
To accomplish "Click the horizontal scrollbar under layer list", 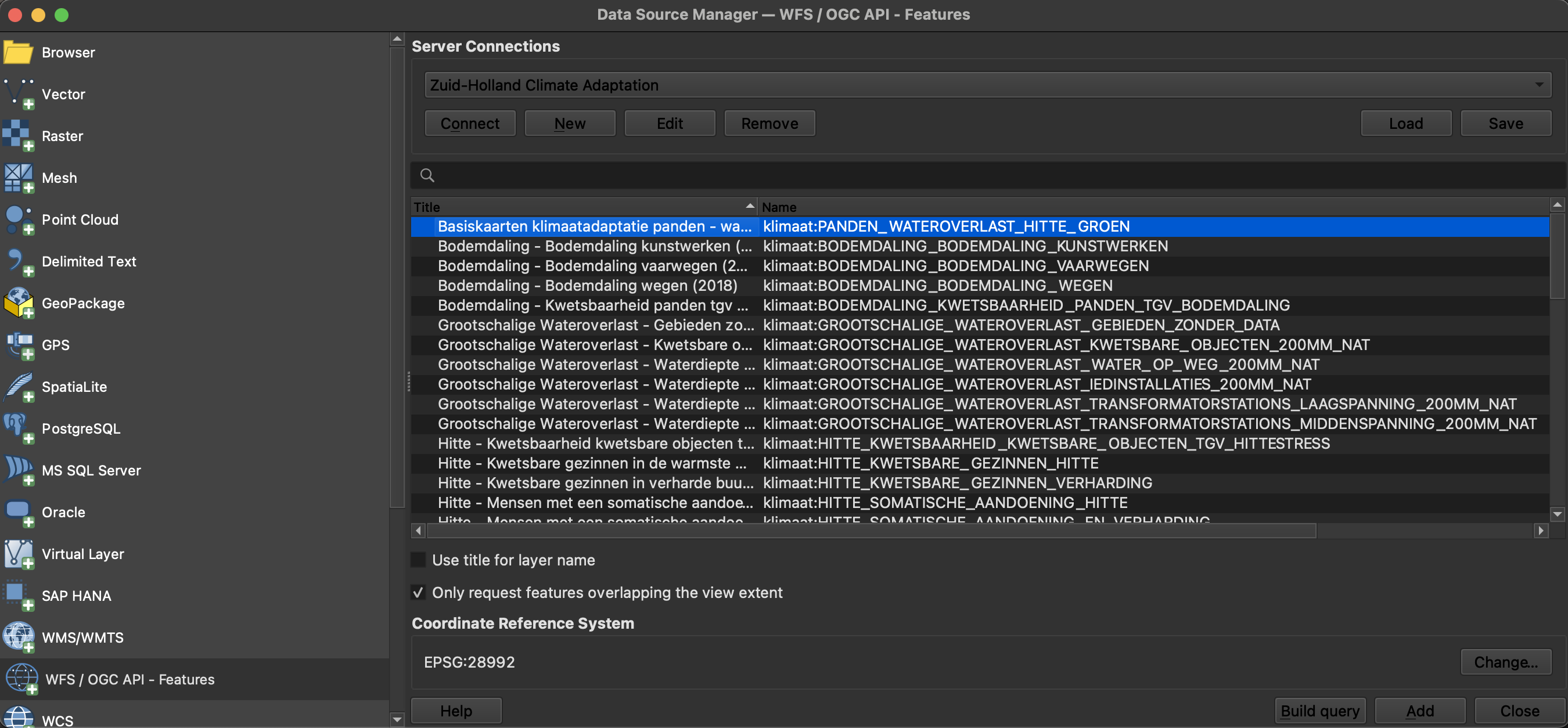I will click(871, 531).
